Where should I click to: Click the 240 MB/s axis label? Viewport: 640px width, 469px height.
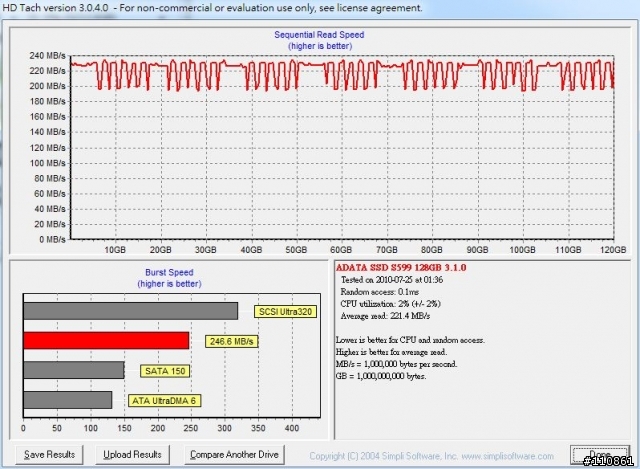pyautogui.click(x=47, y=56)
